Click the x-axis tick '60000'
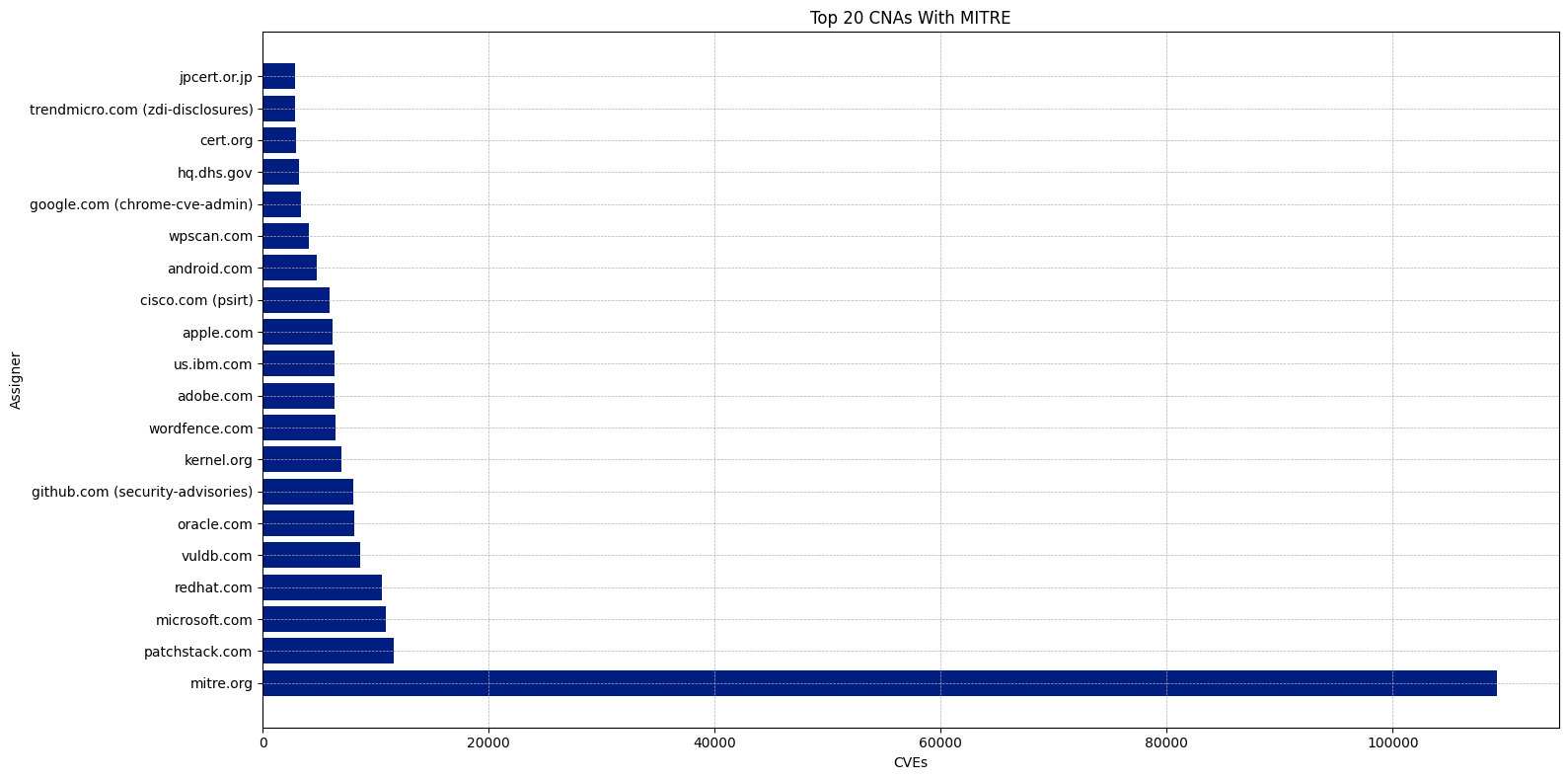Viewport: 1568px width, 780px height. tap(940, 743)
